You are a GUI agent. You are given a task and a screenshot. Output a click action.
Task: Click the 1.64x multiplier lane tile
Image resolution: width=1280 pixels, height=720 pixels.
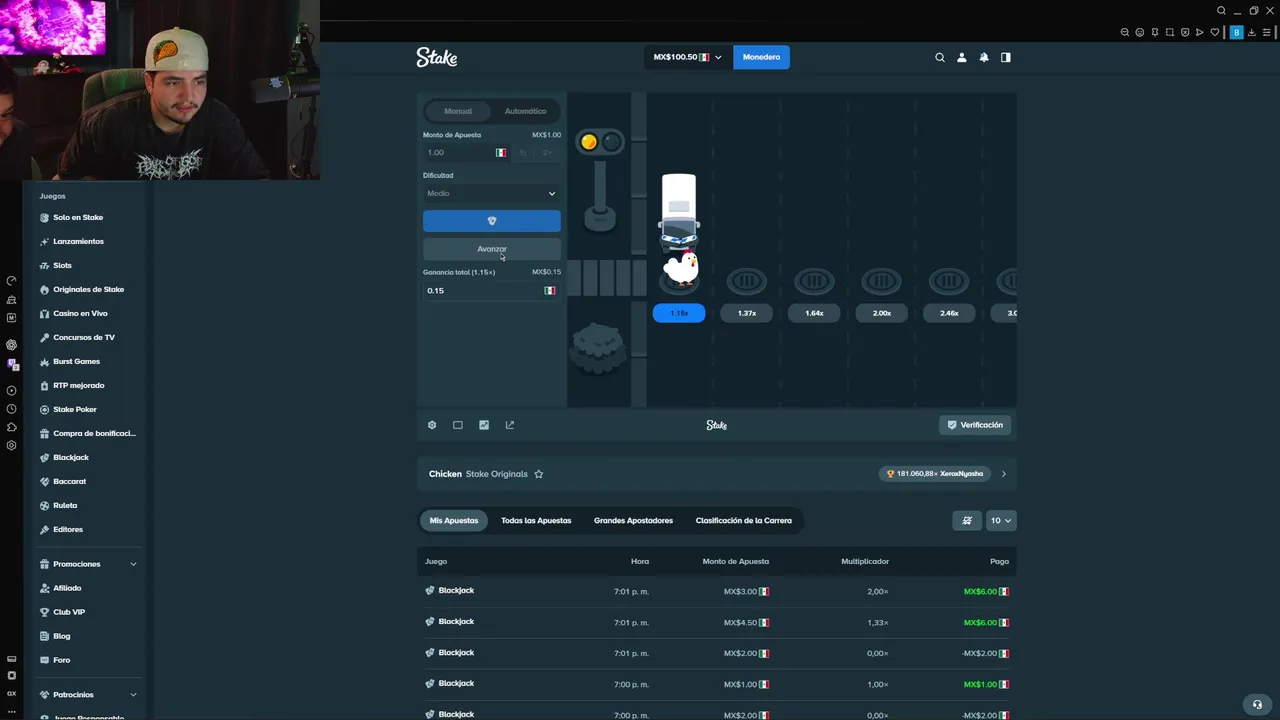coord(814,313)
